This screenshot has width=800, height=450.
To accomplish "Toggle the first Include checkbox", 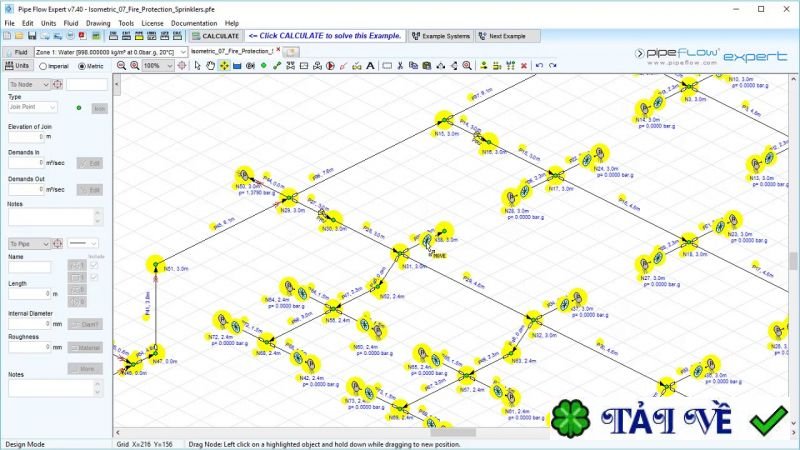I will pyautogui.click(x=94, y=265).
